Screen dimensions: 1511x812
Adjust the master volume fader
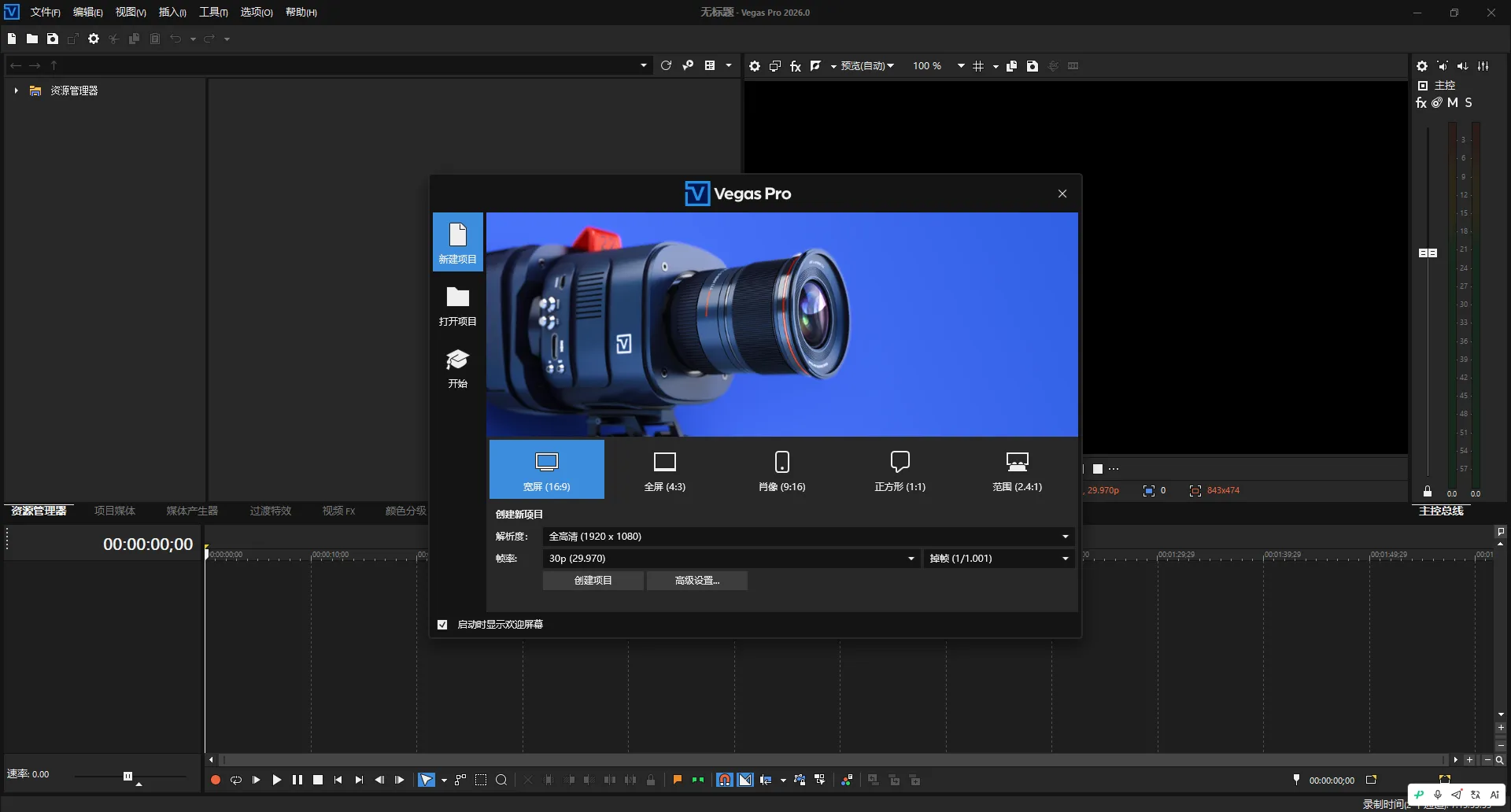tap(1428, 253)
